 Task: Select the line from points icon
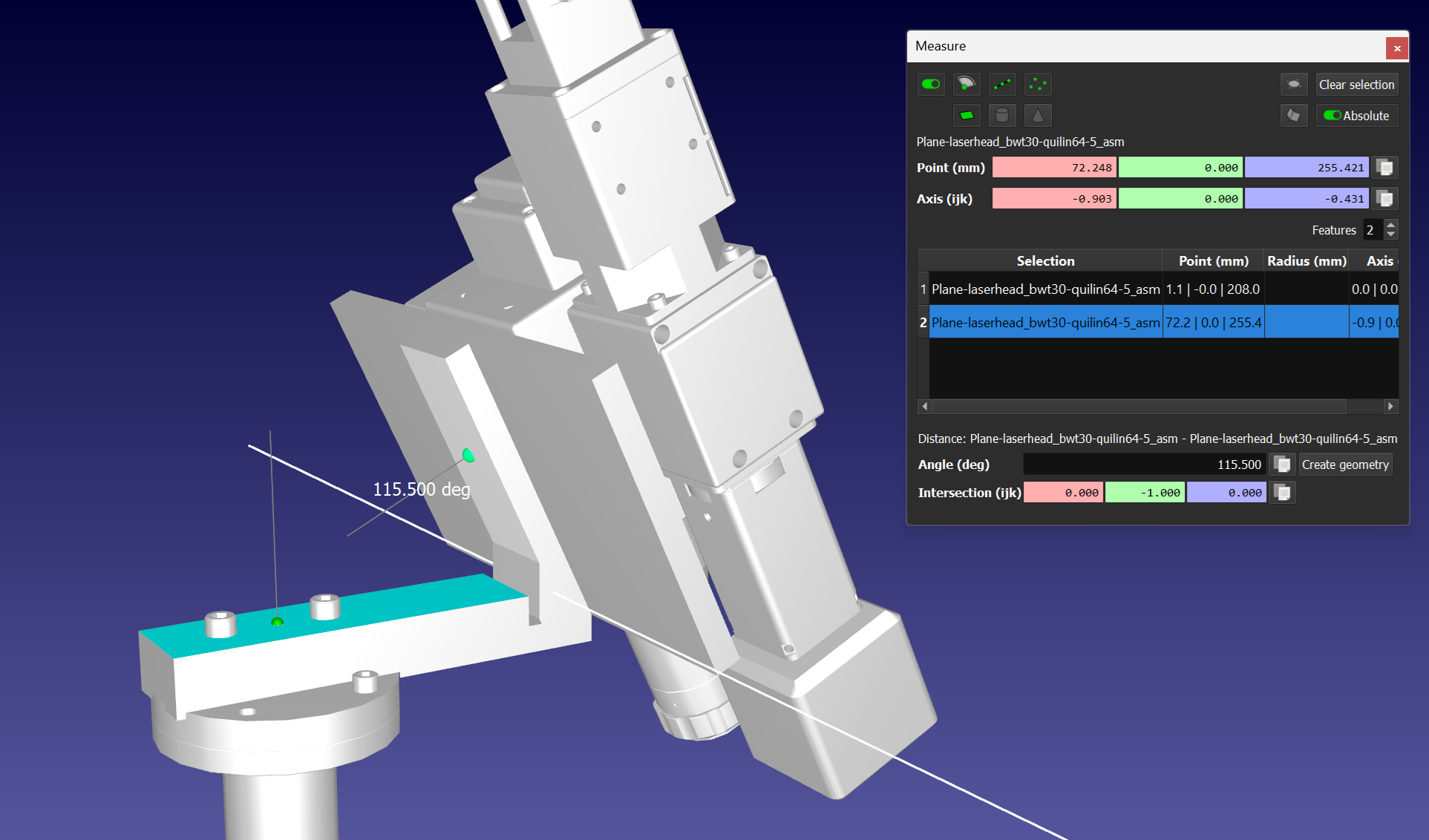click(x=1002, y=84)
